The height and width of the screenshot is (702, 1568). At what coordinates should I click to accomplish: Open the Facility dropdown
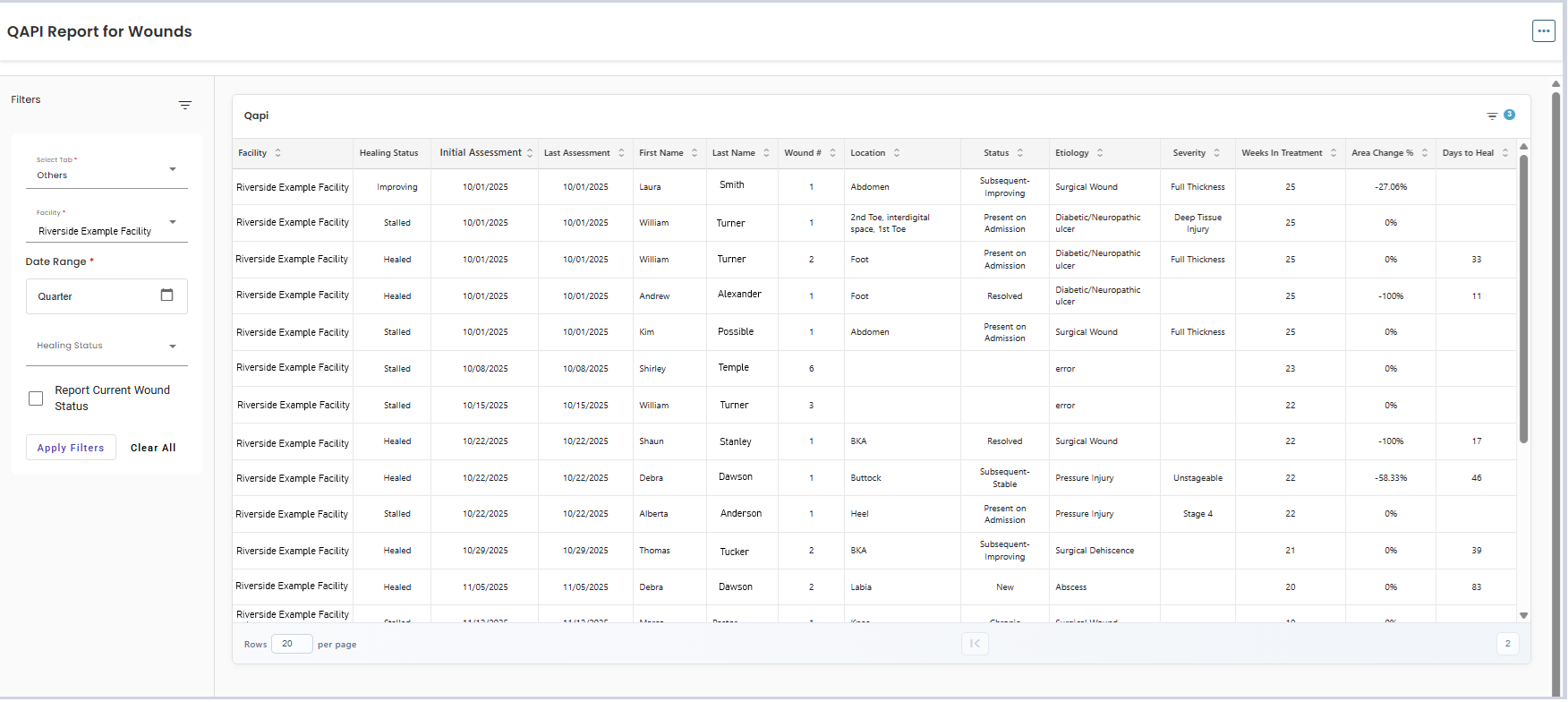[x=107, y=222]
